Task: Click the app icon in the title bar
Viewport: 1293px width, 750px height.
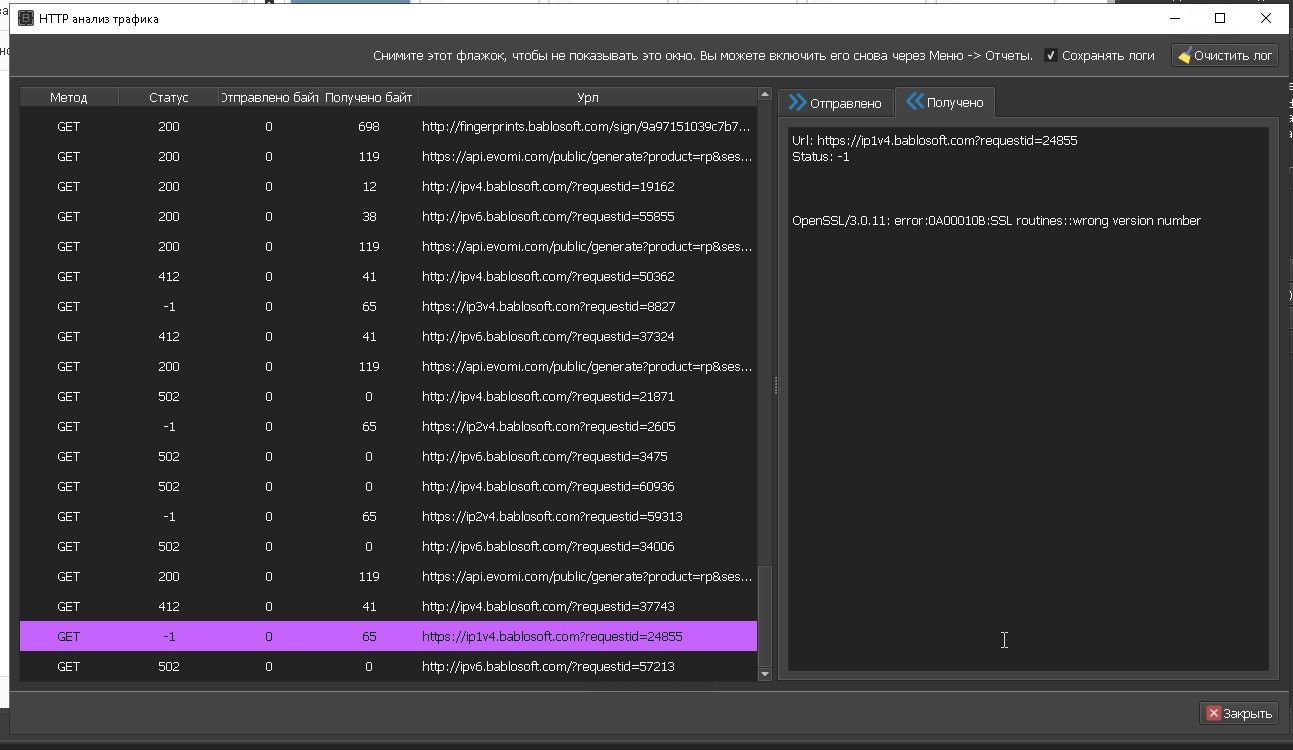Action: [x=26, y=19]
